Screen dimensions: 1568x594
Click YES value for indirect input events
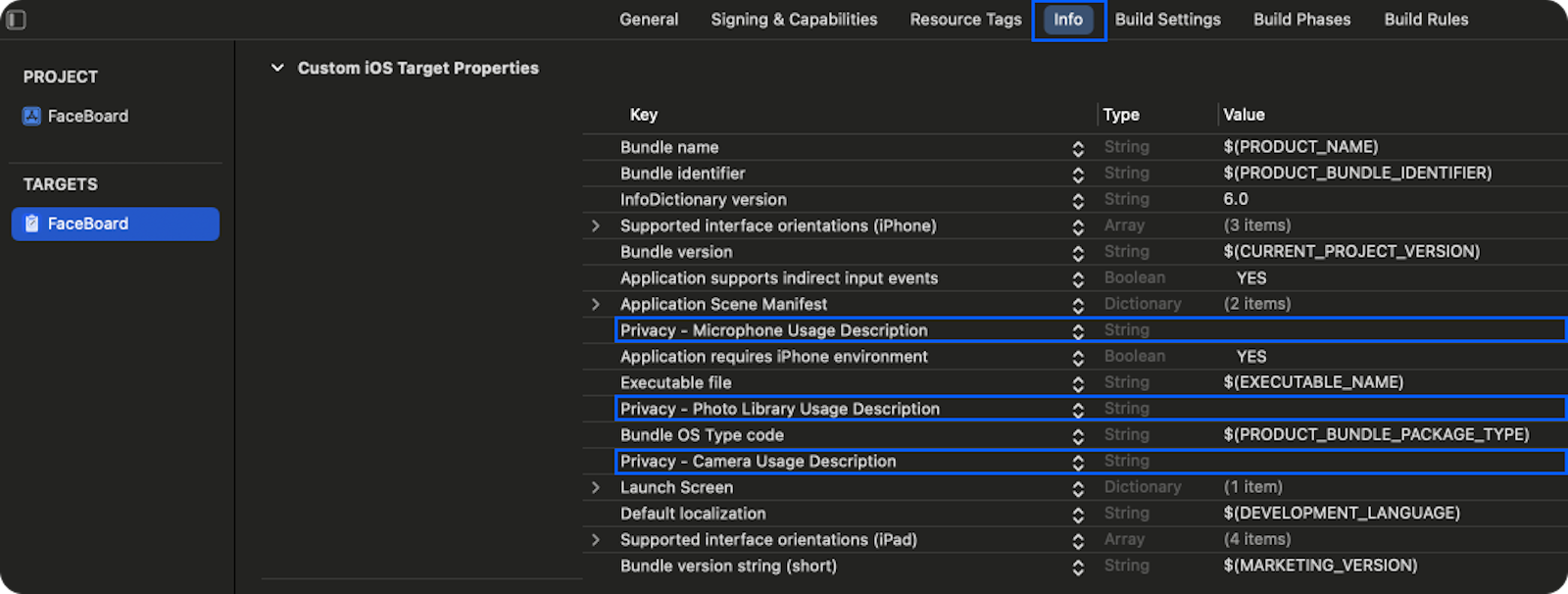pyautogui.click(x=1251, y=278)
